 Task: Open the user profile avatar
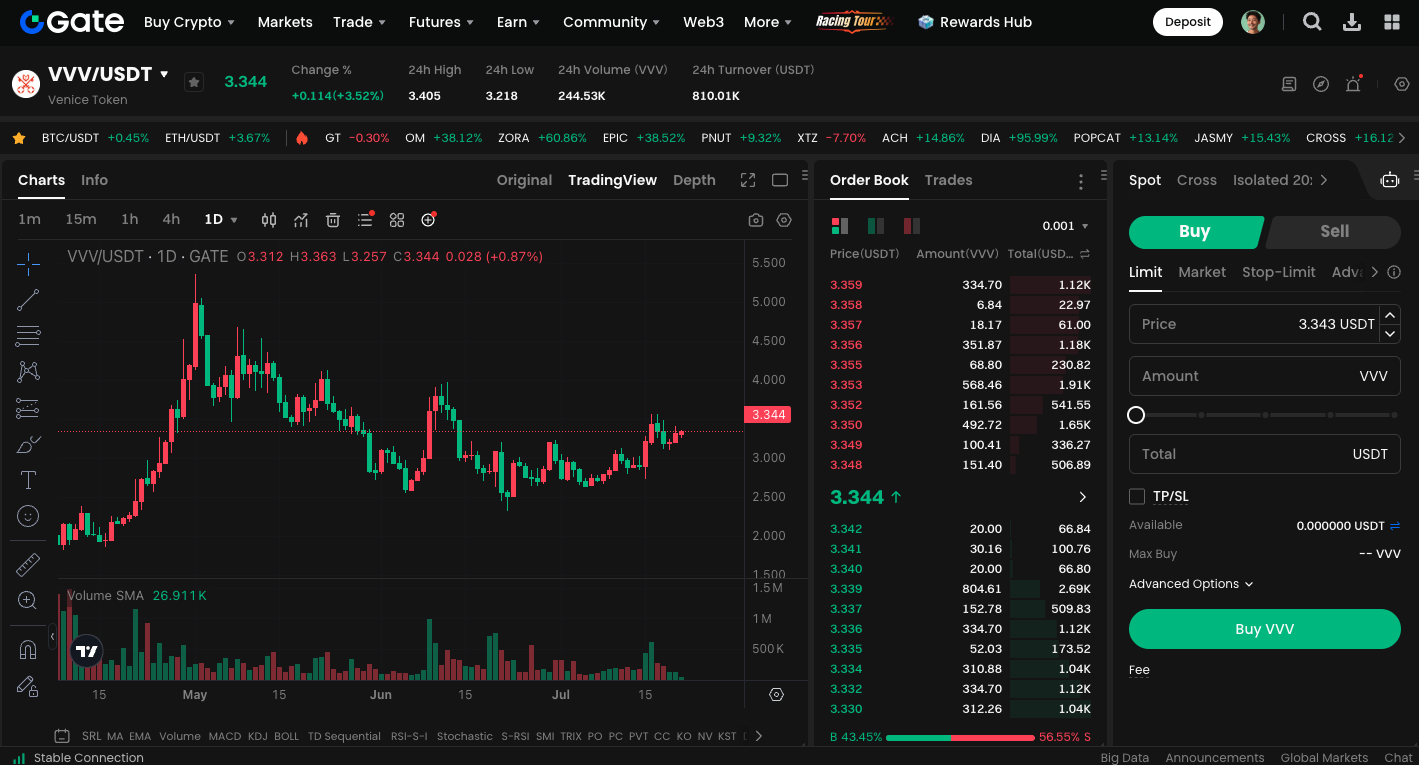(1253, 22)
